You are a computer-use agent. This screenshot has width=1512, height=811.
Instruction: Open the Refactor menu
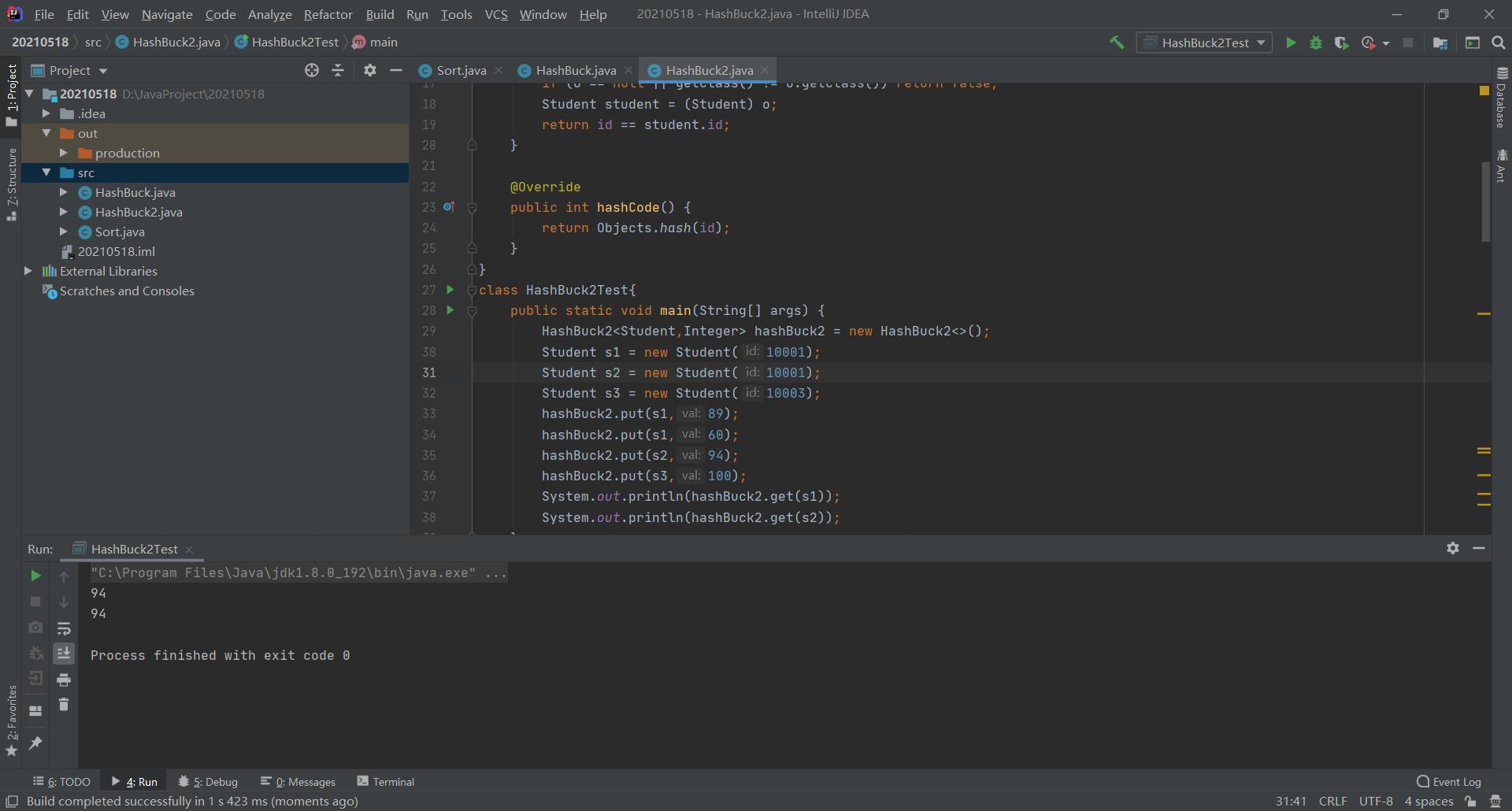(328, 14)
